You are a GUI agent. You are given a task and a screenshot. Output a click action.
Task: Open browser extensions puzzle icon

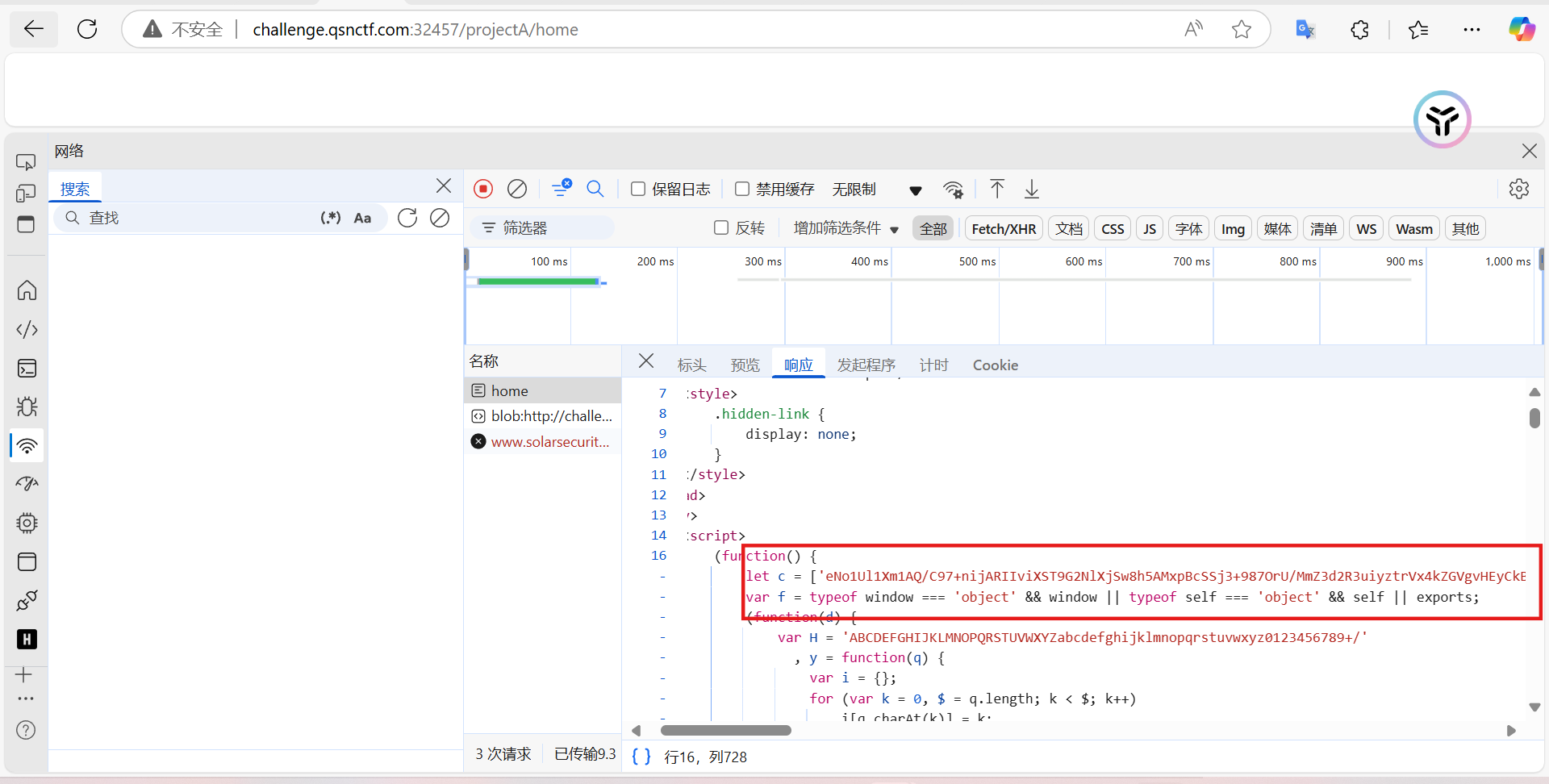pos(1360,30)
